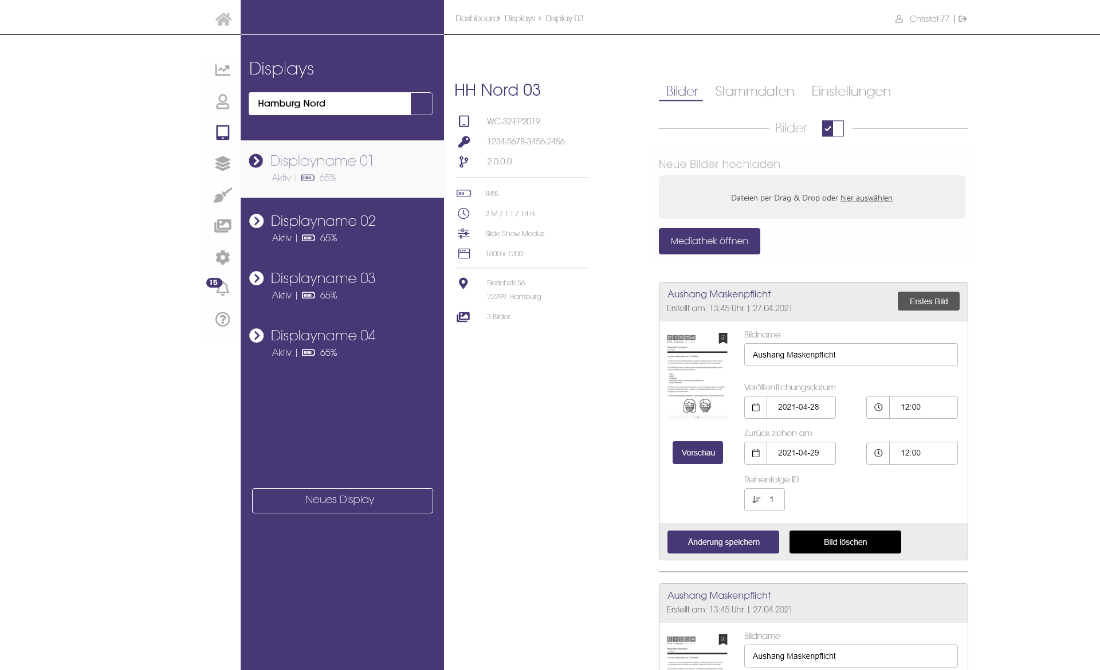Click Displays in breadcrumb

point(519,18)
